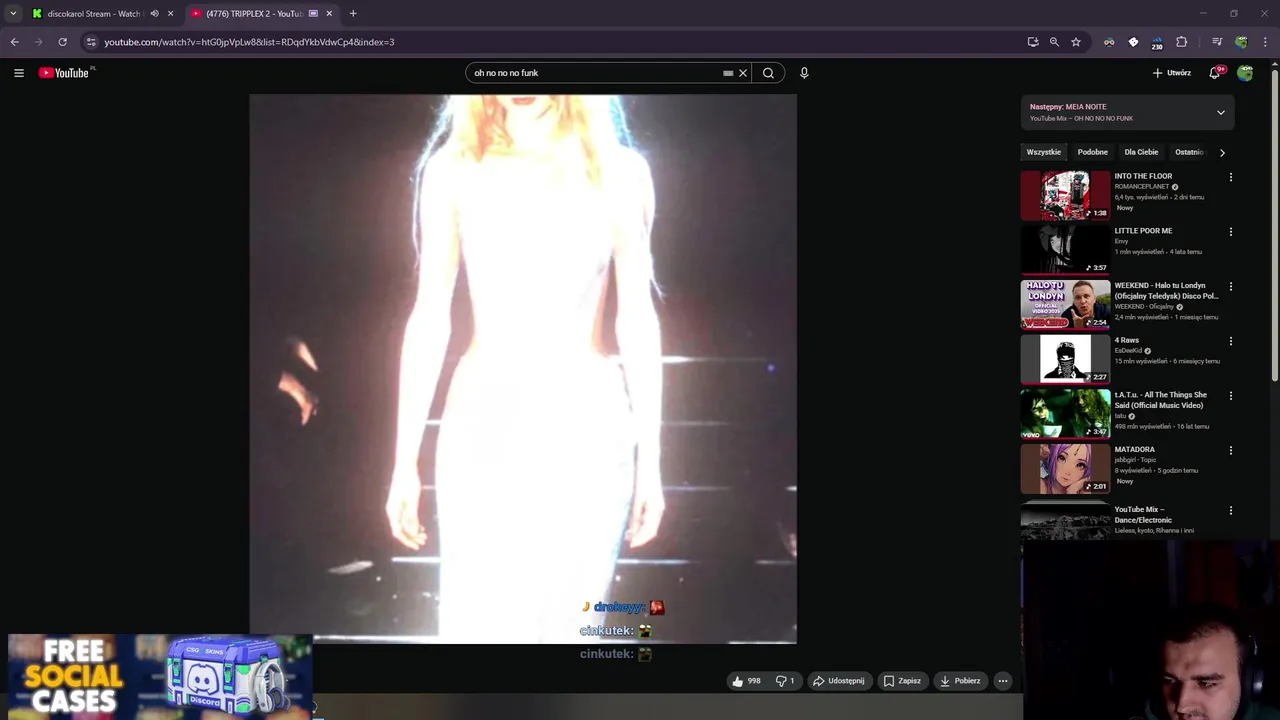Start voice search with the microphone
Viewport: 1280px width, 720px height.
pos(804,73)
